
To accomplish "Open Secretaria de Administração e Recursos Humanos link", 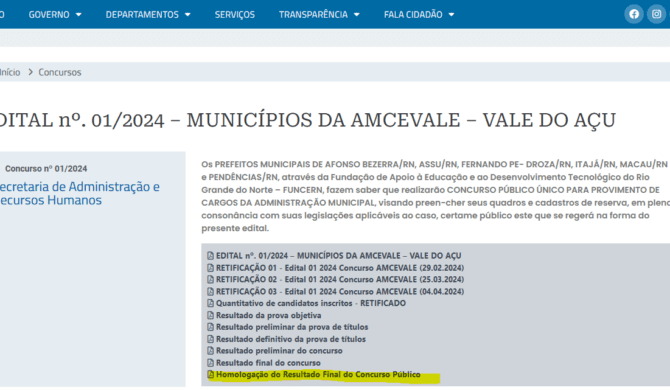I will click(79, 193).
